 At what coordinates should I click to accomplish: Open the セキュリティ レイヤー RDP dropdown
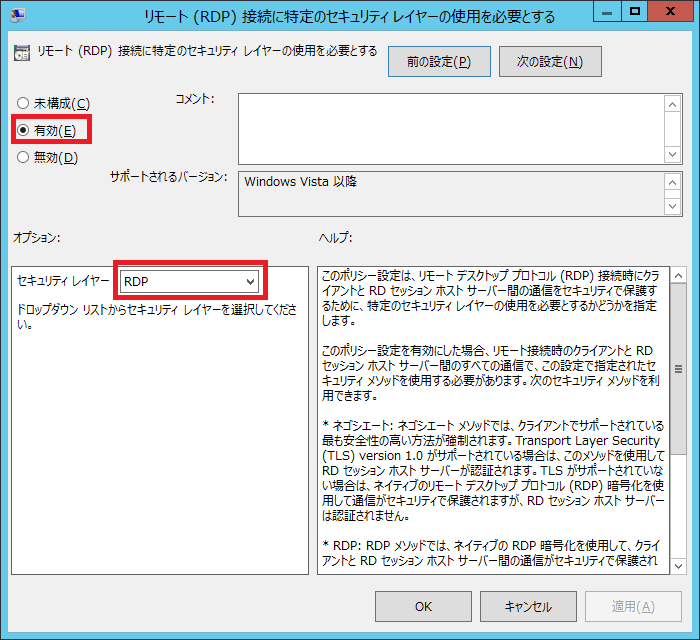coord(189,282)
